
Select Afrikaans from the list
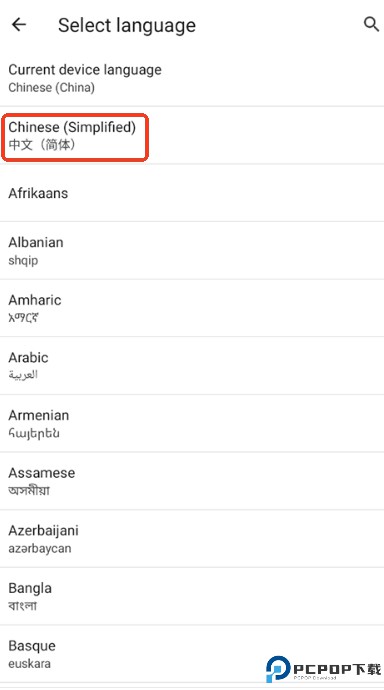coord(192,193)
